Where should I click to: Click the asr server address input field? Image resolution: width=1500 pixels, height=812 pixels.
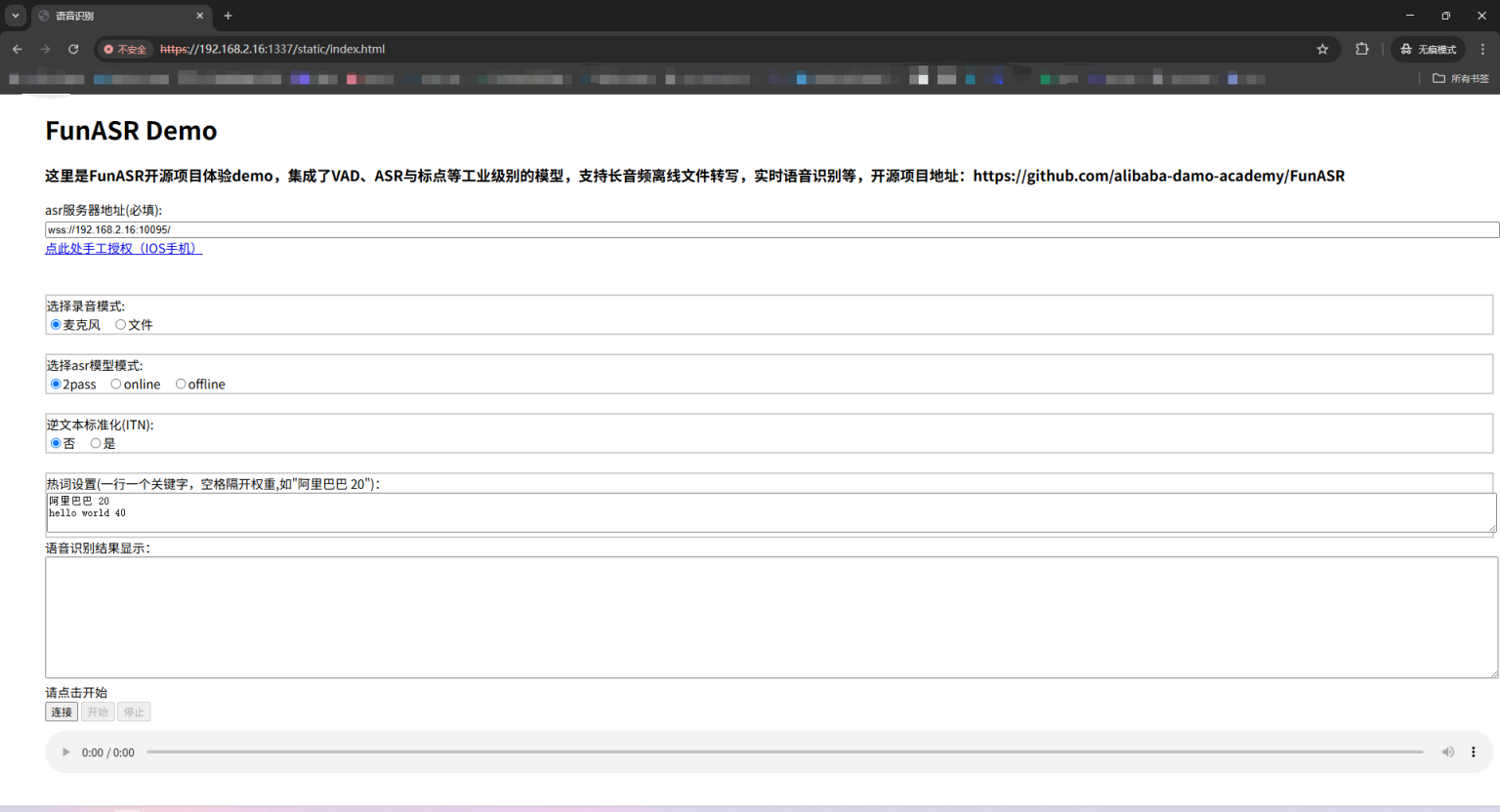tap(391, 229)
